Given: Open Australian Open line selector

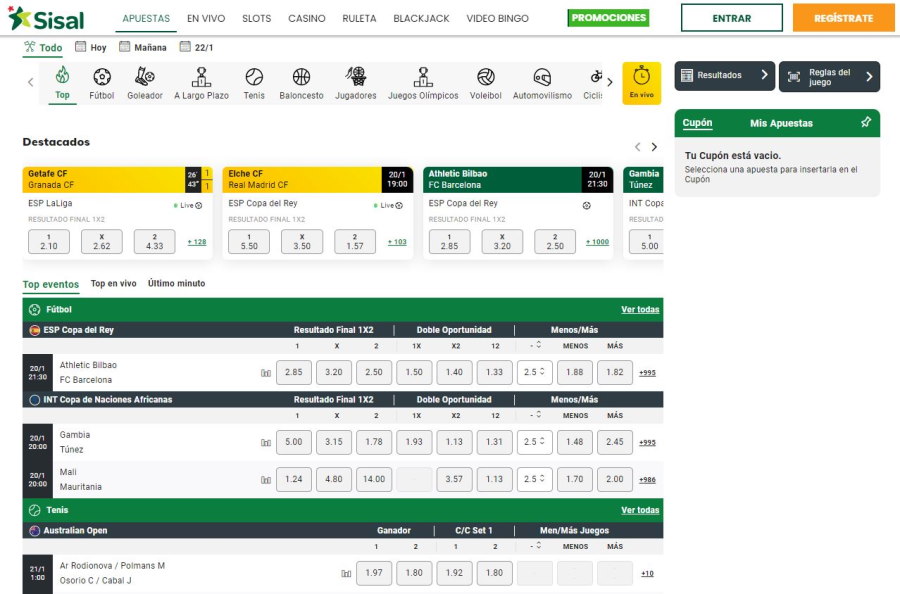Looking at the screenshot, I should (536, 546).
